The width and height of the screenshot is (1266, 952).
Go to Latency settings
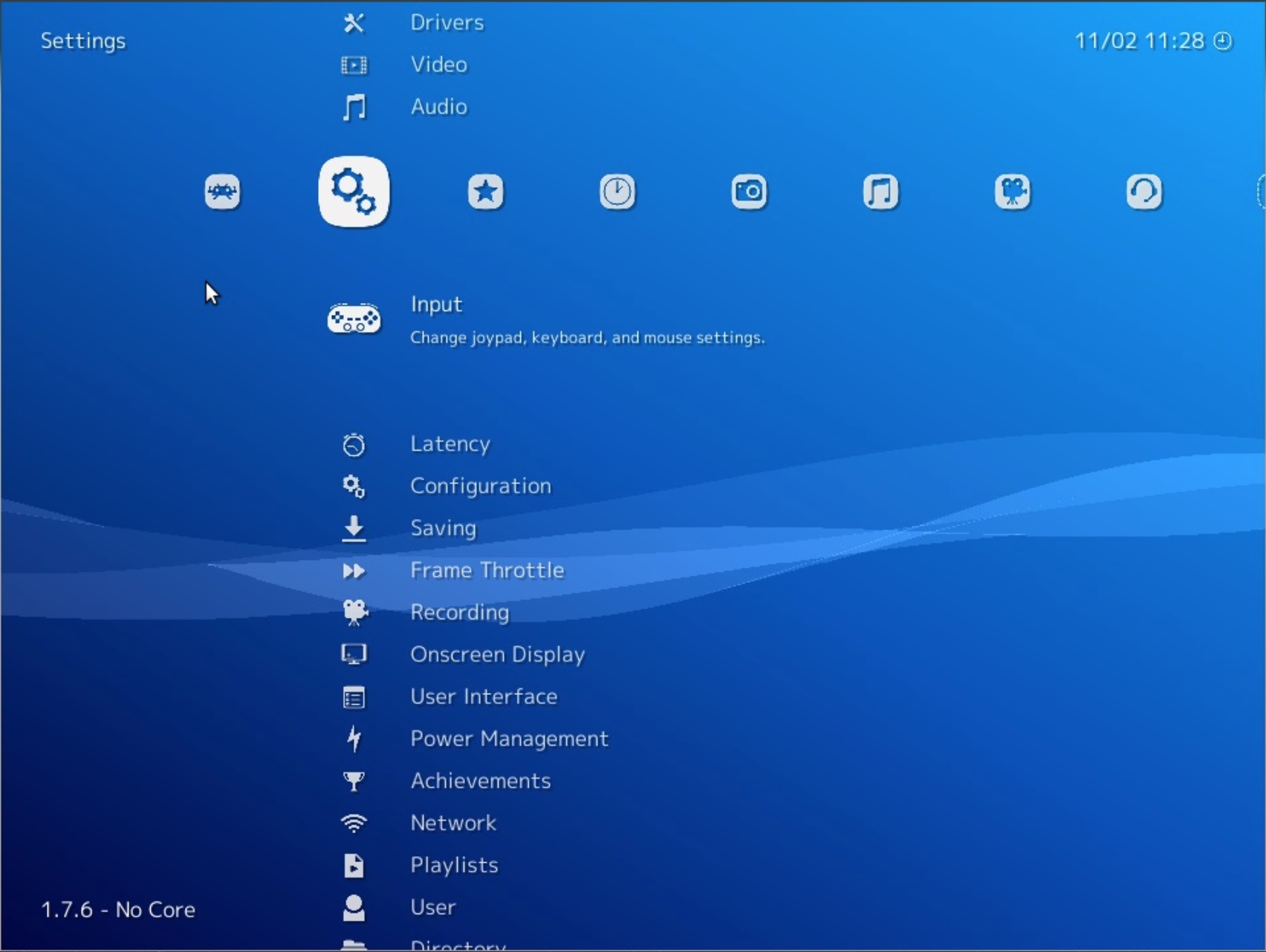tap(449, 444)
